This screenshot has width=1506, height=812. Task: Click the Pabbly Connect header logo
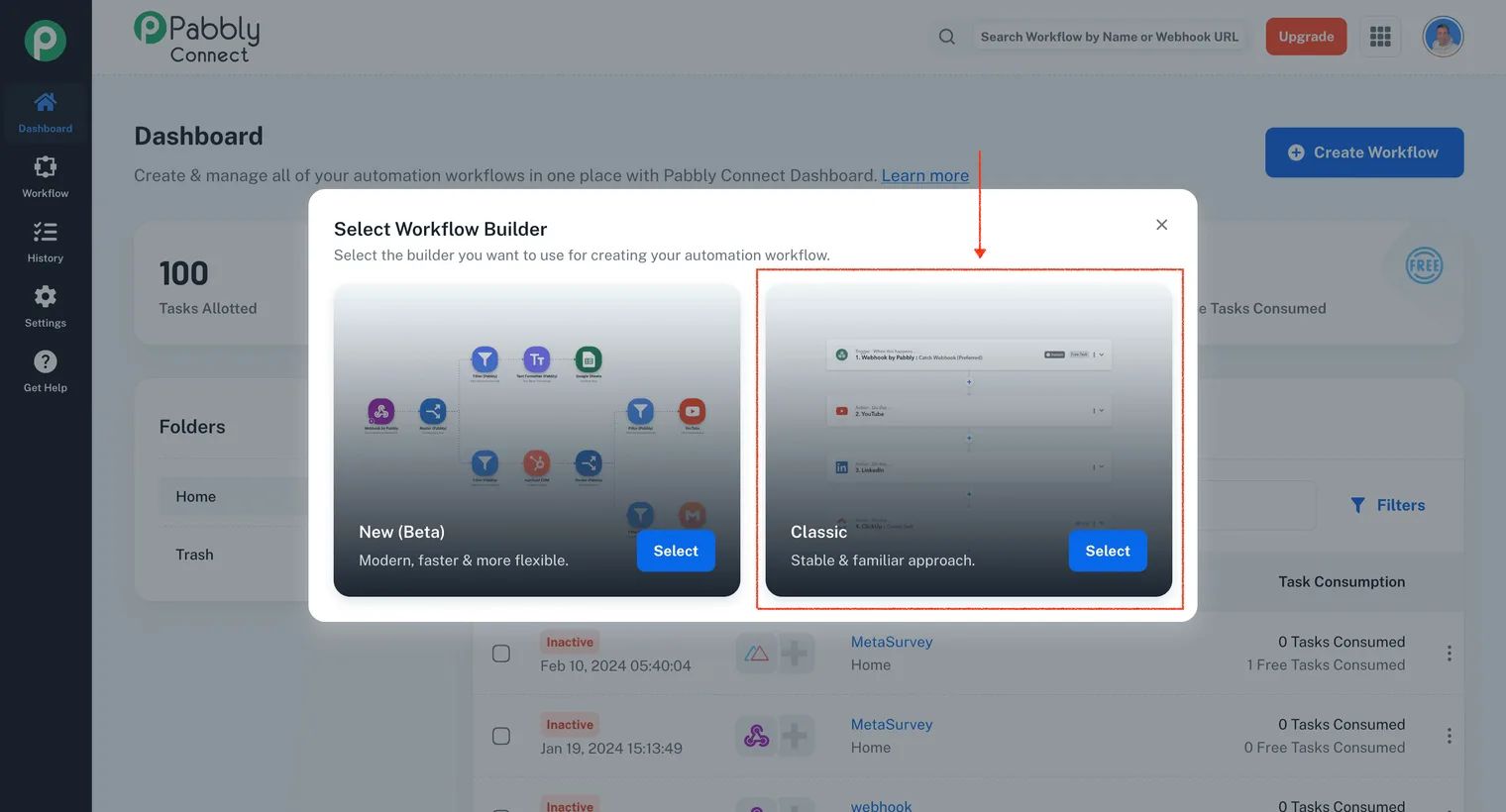click(x=197, y=39)
